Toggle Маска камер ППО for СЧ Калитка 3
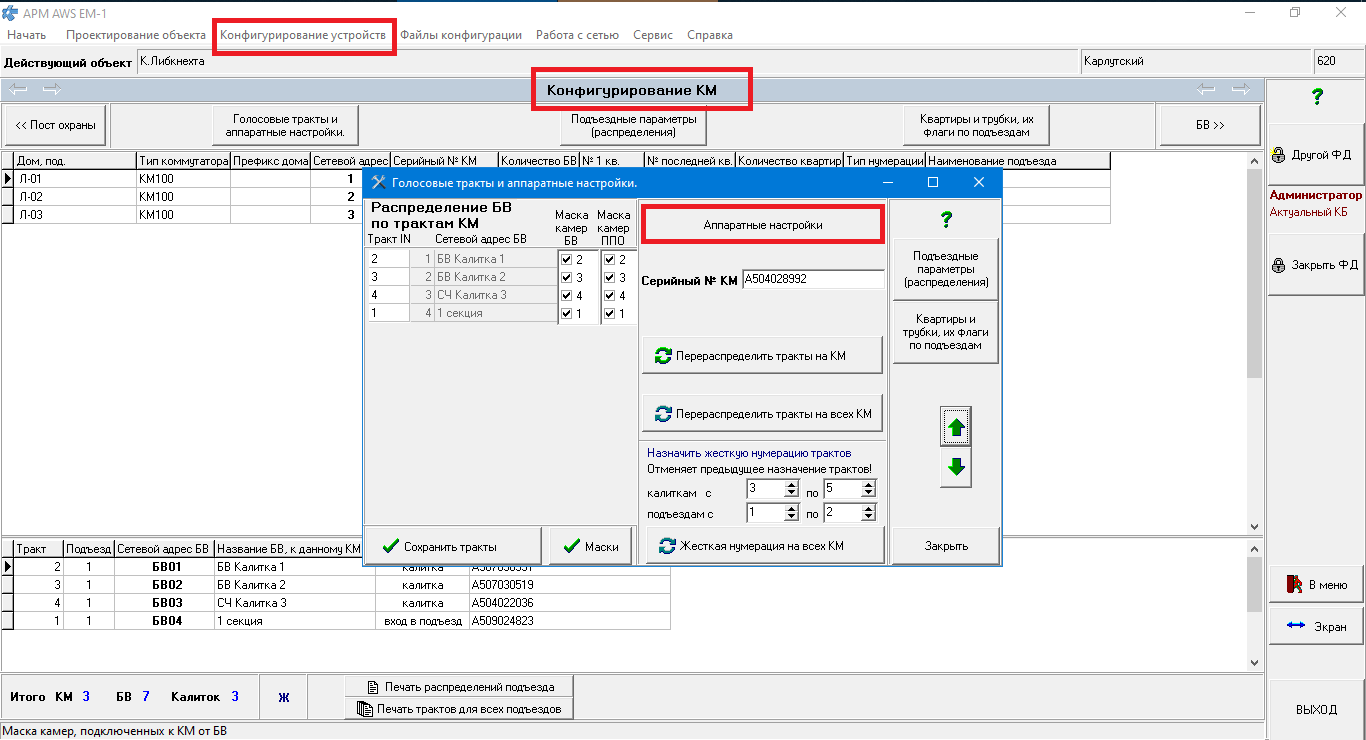1366x740 pixels. [x=609, y=296]
